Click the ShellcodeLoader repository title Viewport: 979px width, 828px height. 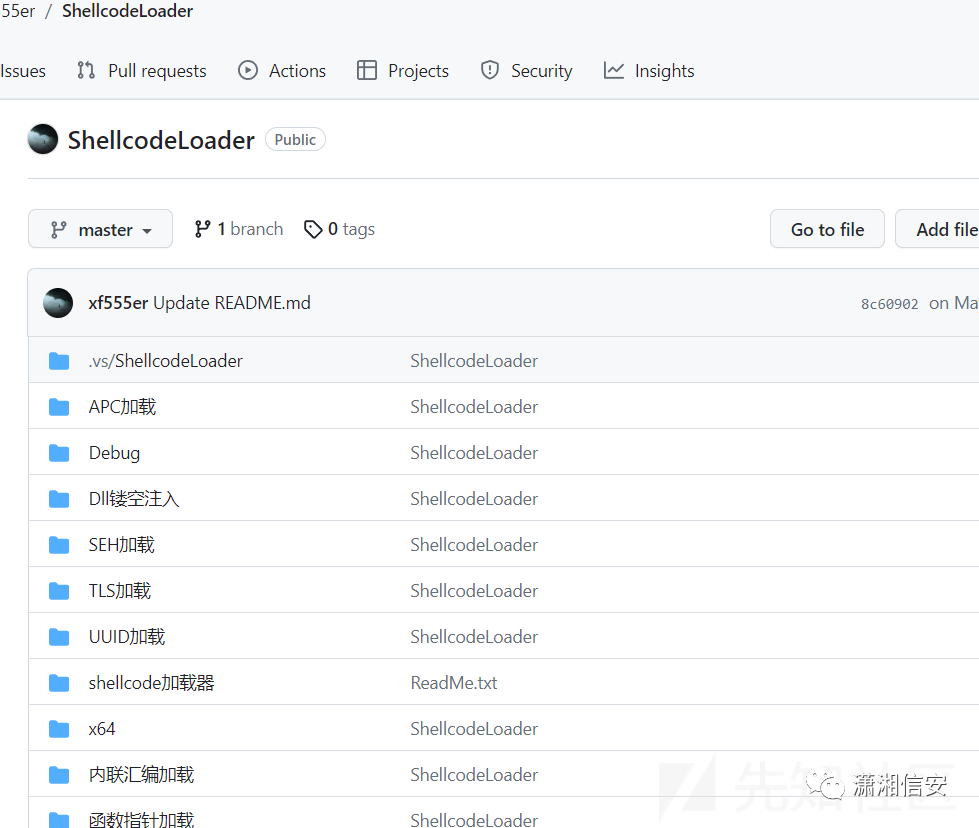point(161,140)
